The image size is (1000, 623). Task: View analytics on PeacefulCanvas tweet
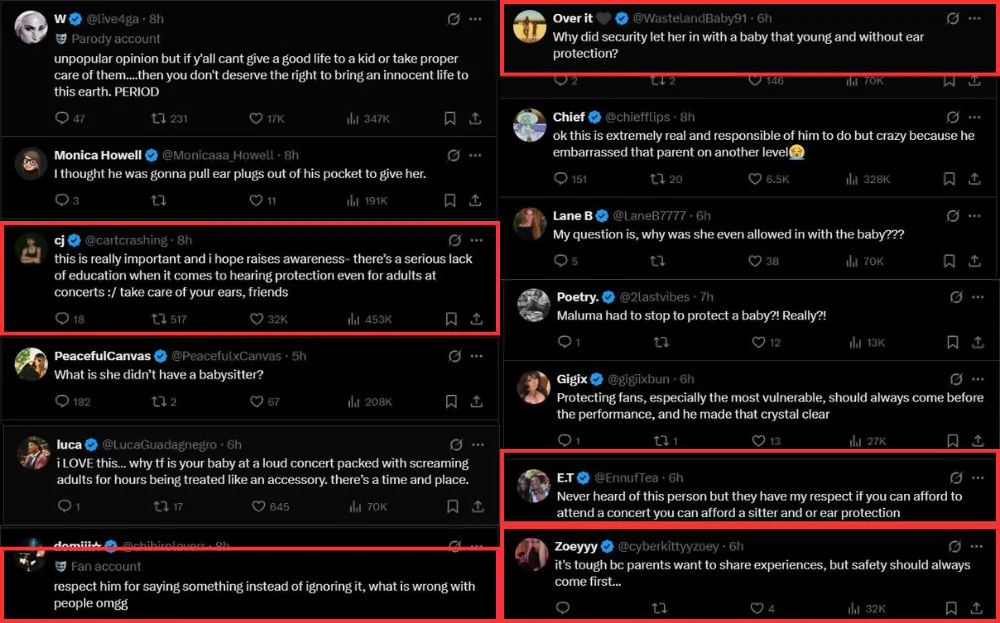352,401
